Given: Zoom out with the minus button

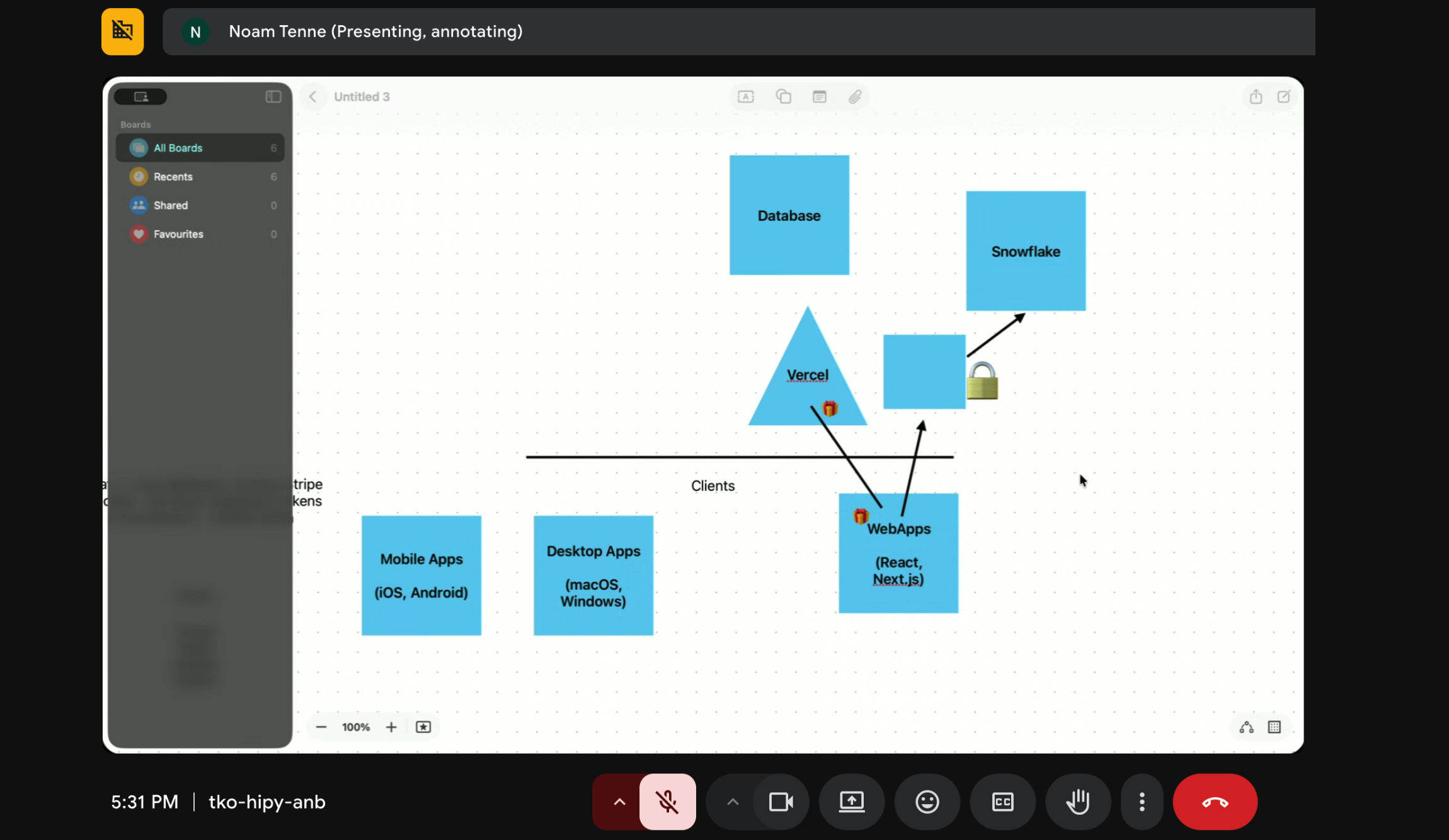Looking at the screenshot, I should click(321, 727).
